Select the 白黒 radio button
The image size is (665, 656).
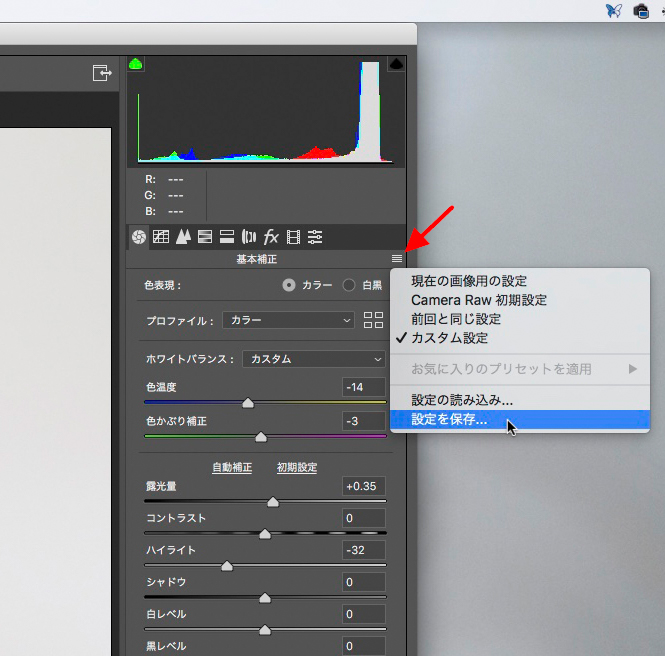[x=349, y=285]
